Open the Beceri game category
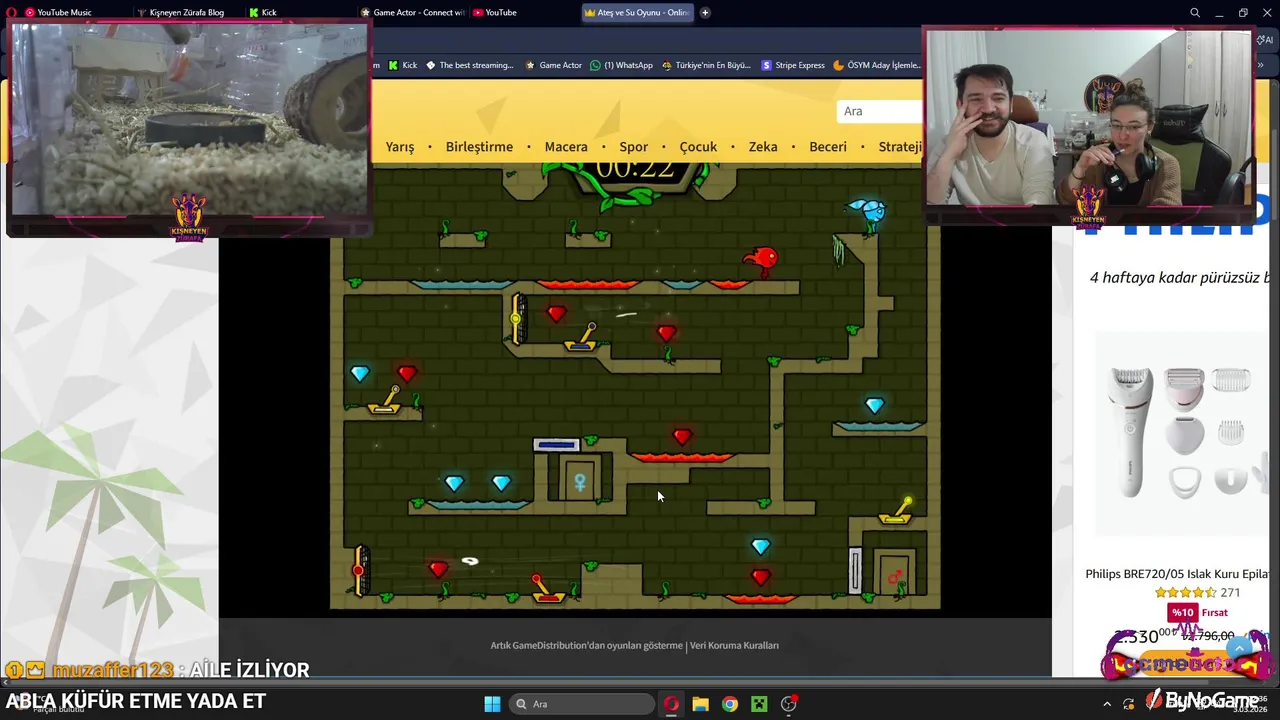The width and height of the screenshot is (1280, 720). 828,147
